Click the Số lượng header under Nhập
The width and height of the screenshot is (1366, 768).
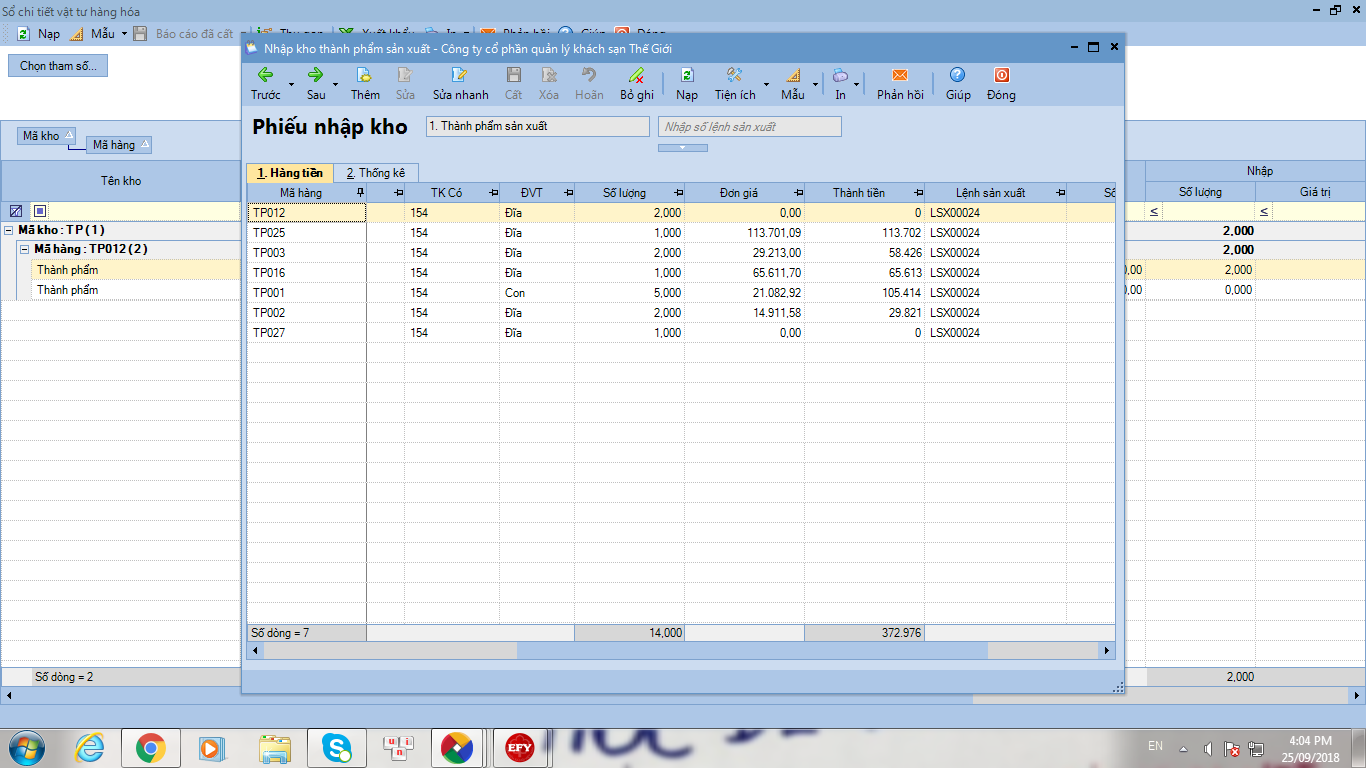(x=1200, y=192)
